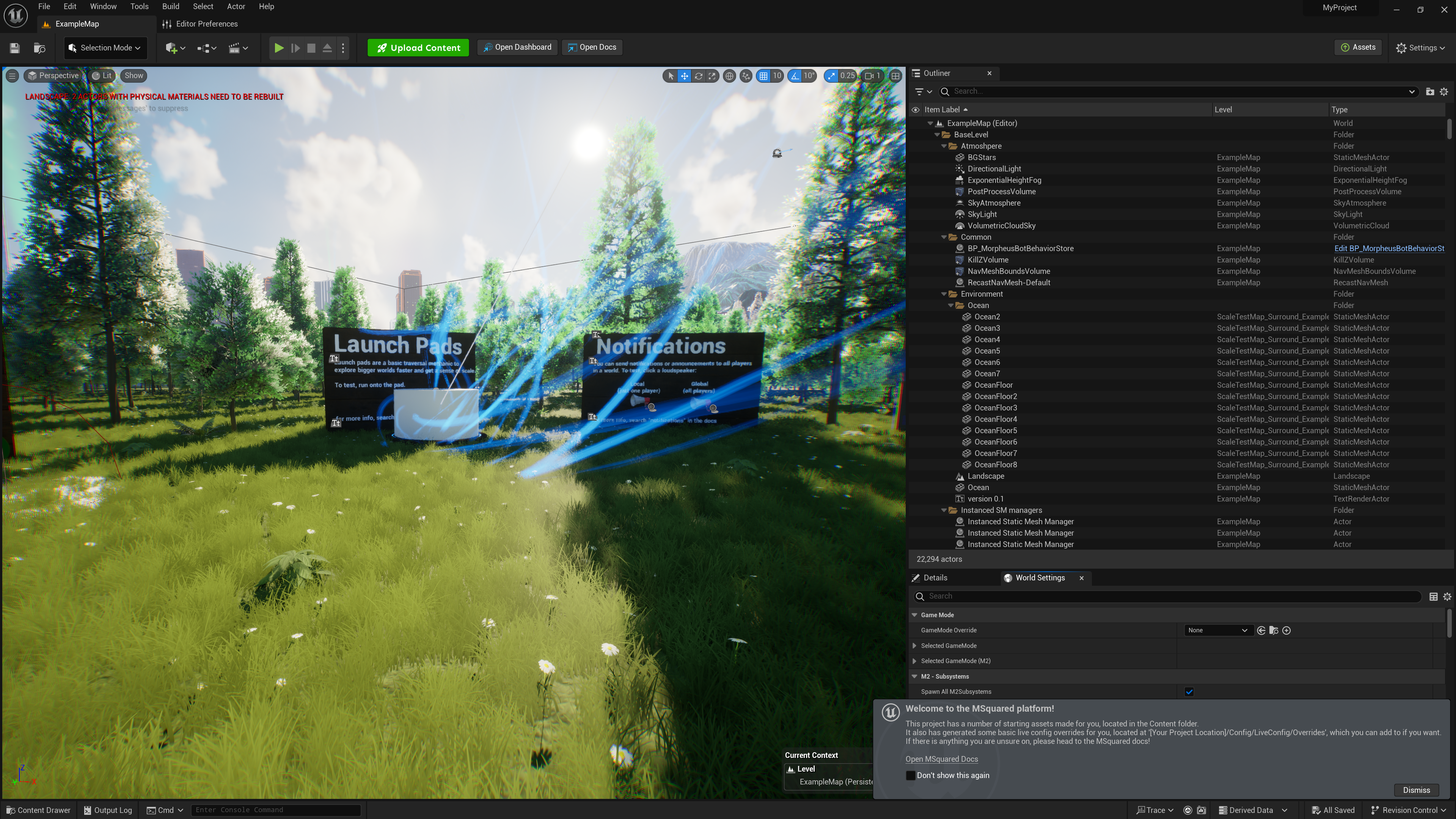Screen dimensions: 1456x819
Task: Collapse the Atmosphere folder in Outliner
Action: click(x=944, y=146)
